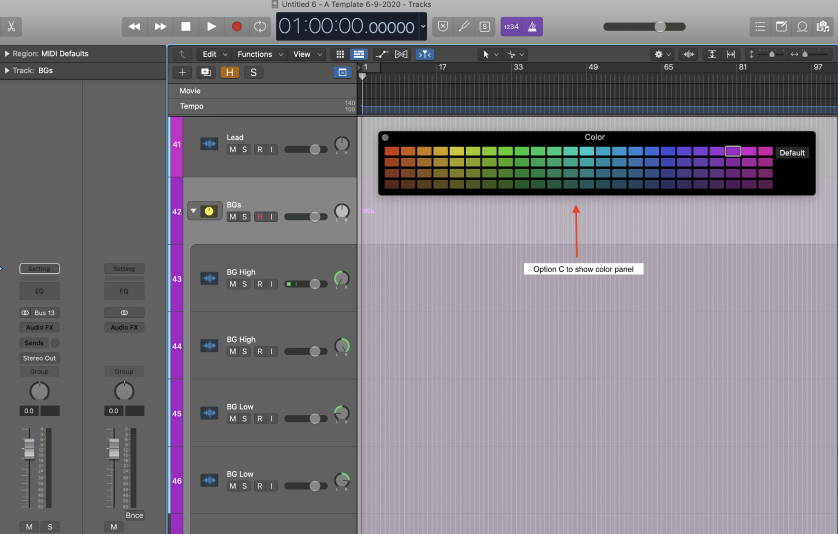
Task: Collapse the BGs track stack triangle
Action: tap(193, 211)
